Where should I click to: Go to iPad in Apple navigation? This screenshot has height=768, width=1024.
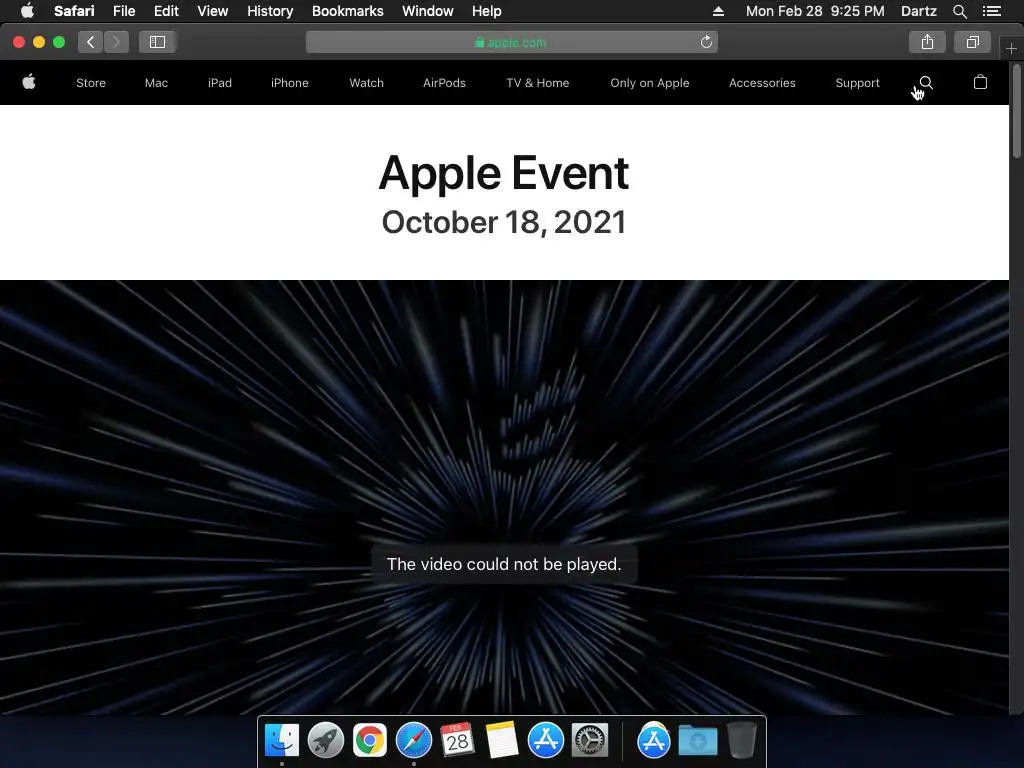(219, 83)
